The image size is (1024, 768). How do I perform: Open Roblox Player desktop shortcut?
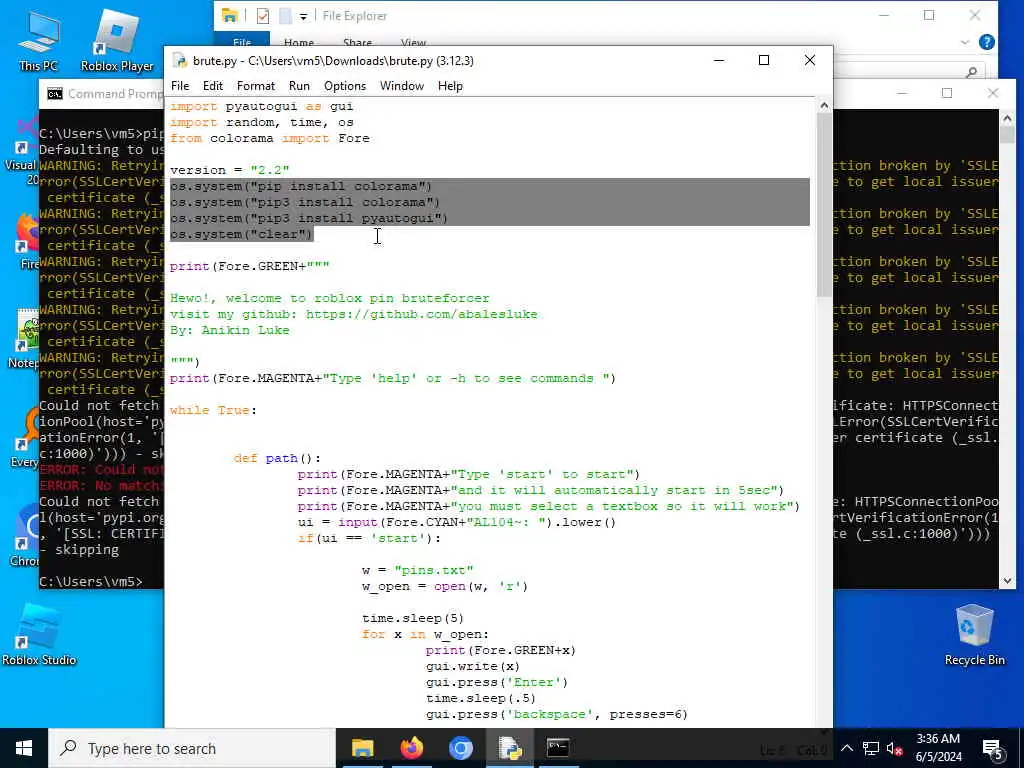(x=117, y=40)
